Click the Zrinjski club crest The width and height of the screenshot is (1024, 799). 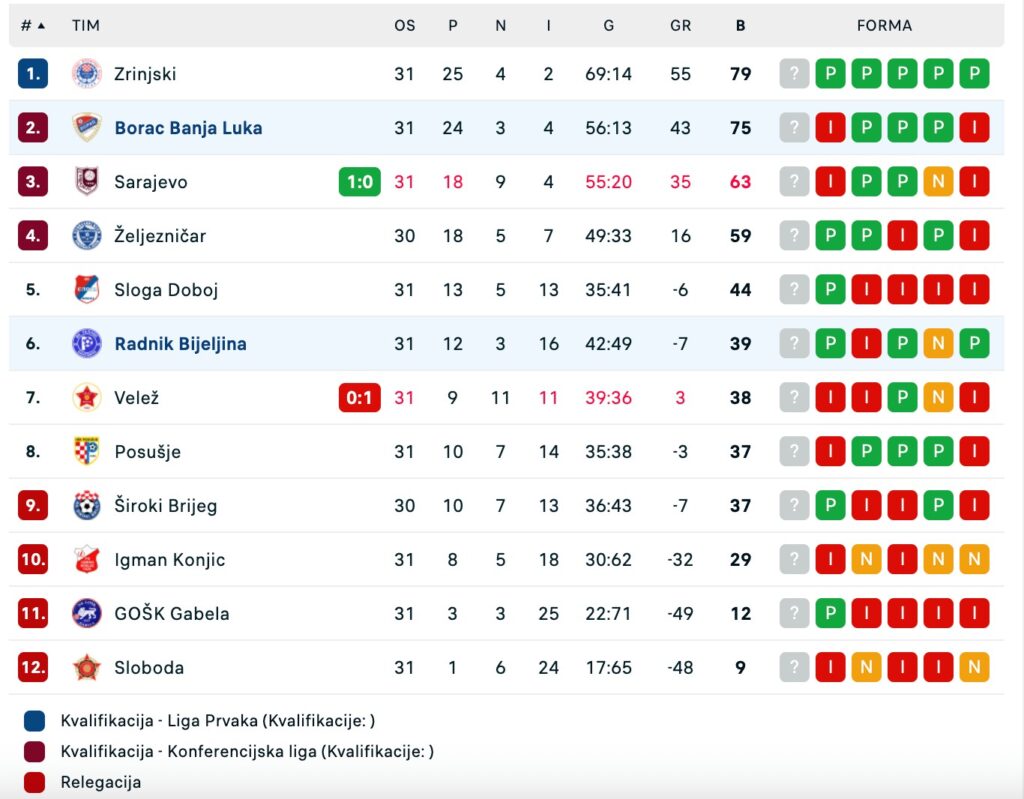tap(86, 73)
